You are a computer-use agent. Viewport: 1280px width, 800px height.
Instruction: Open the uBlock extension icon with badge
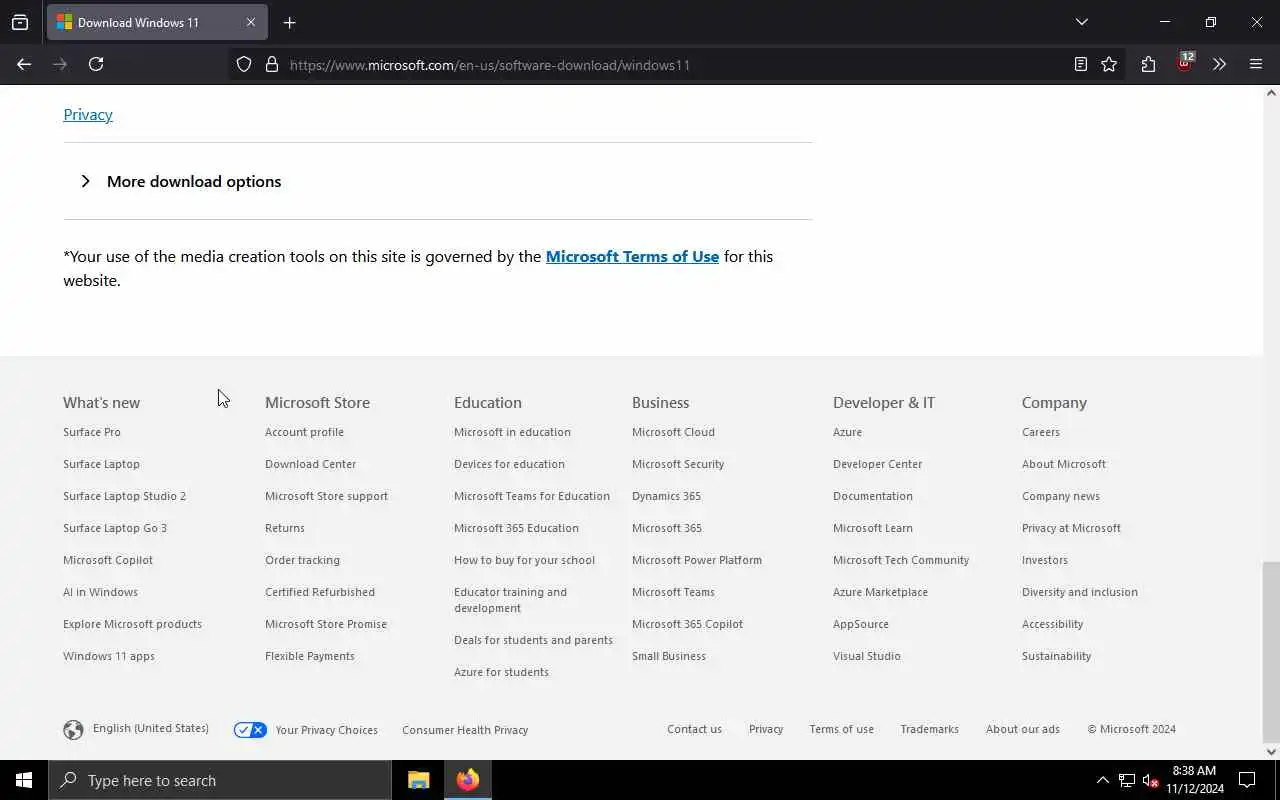(x=1184, y=63)
